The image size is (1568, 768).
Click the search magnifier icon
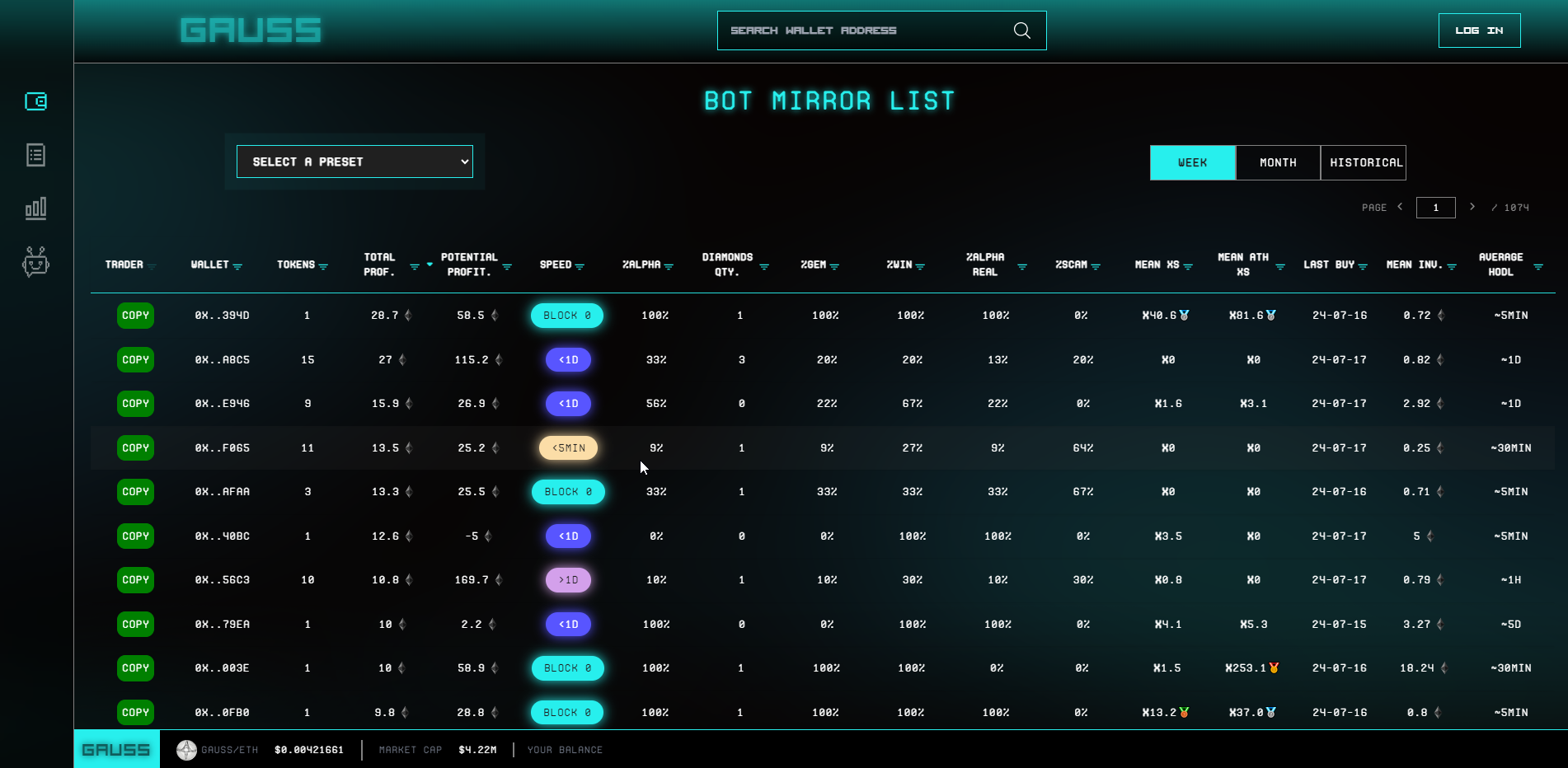[1021, 30]
